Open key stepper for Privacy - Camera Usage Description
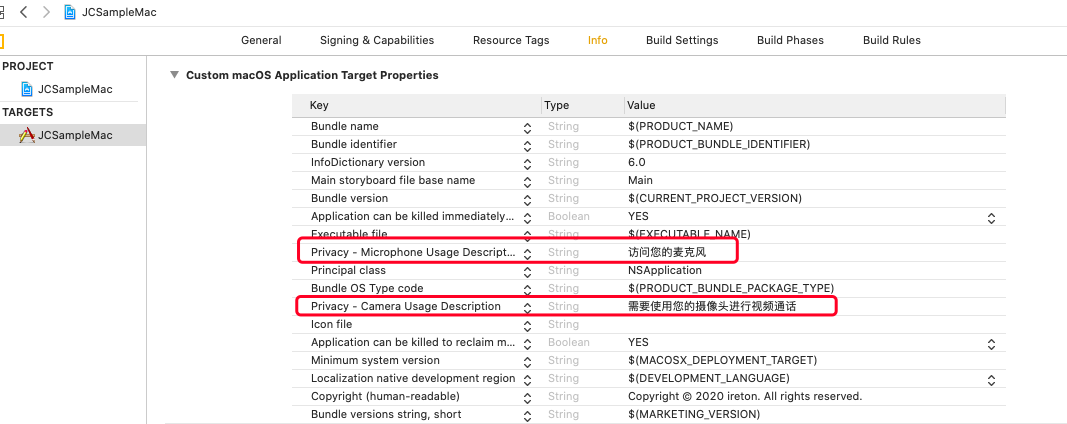 click(527, 307)
